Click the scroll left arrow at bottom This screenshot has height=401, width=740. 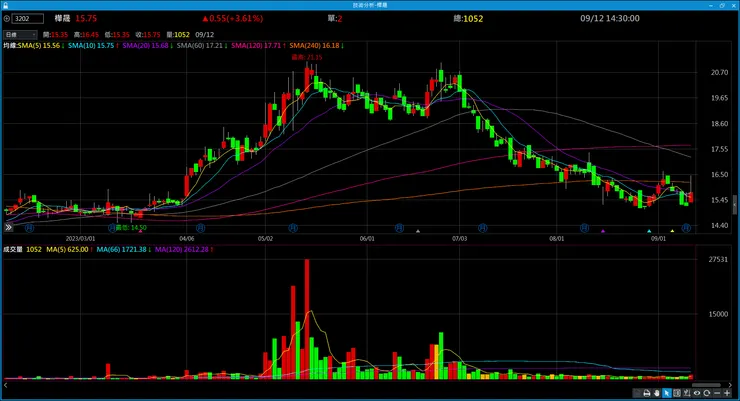6,385
